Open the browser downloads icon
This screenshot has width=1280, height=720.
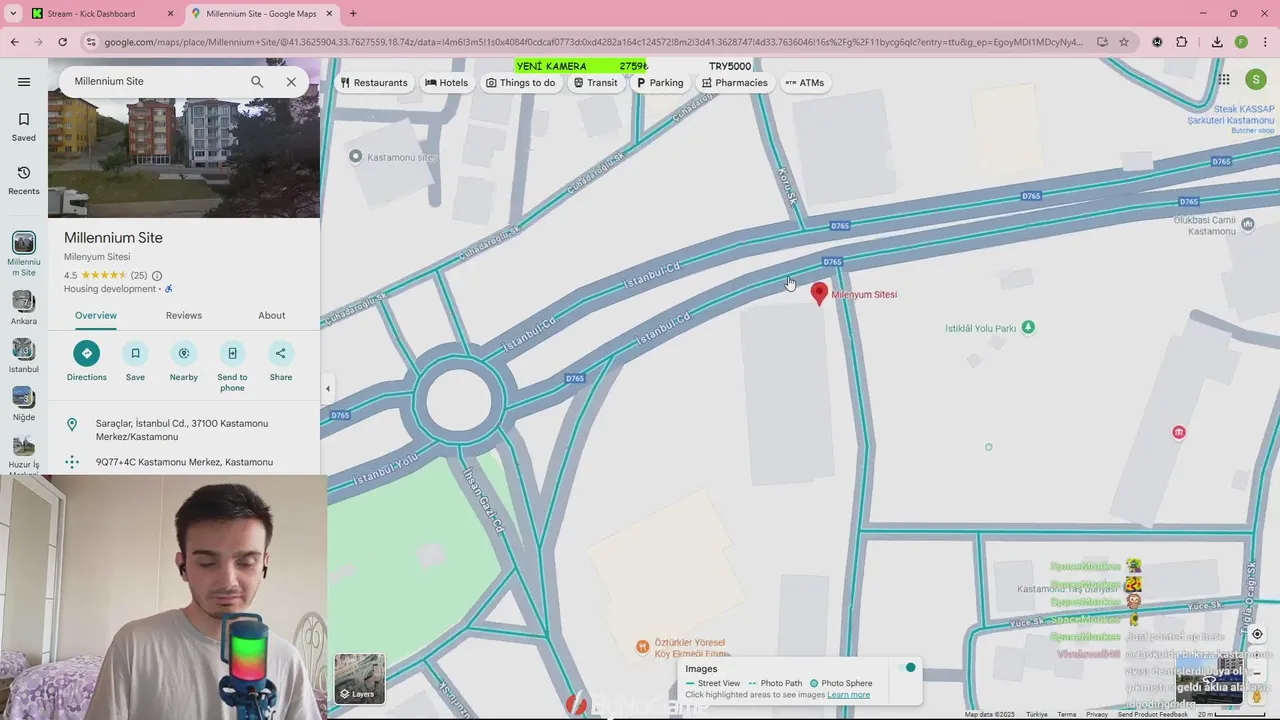1217,42
